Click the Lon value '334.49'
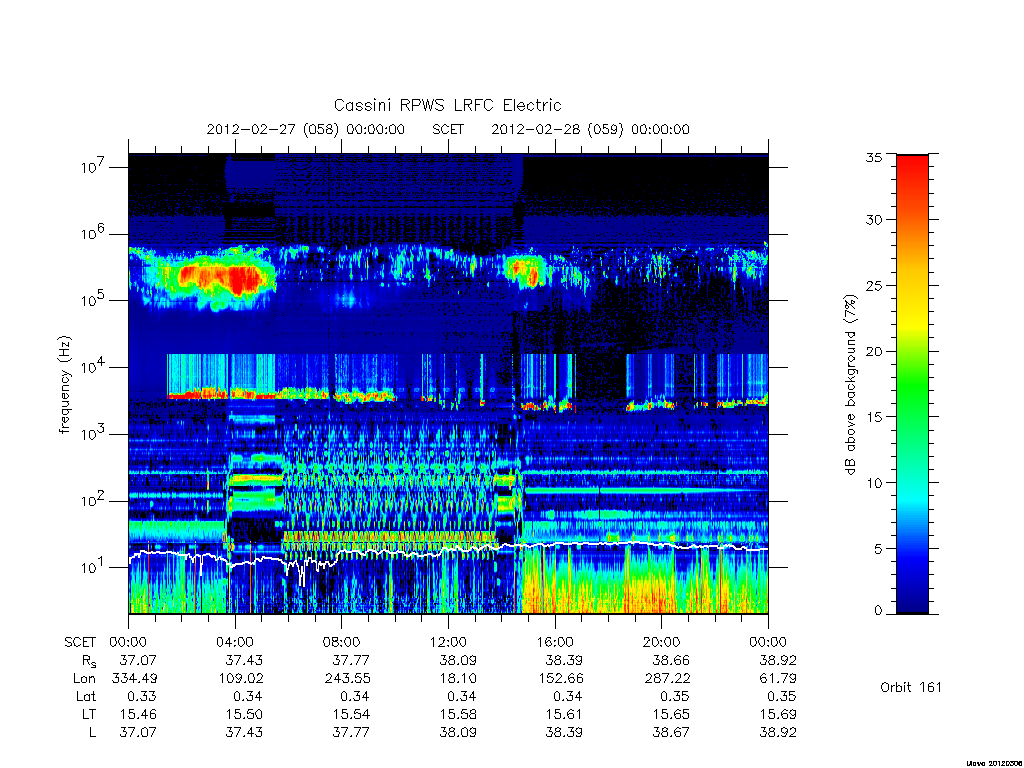Screen dimensions: 1024x768 pos(134,679)
